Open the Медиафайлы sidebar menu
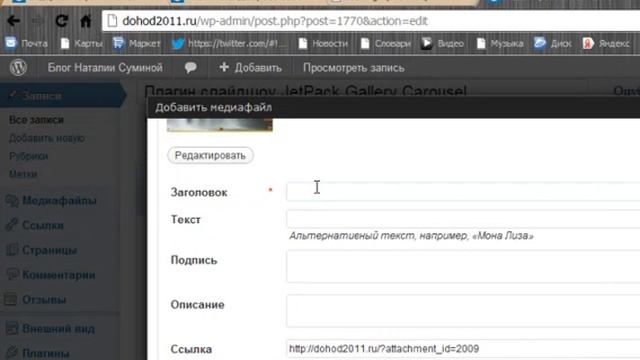This screenshot has height=360, width=640. click(x=51, y=201)
